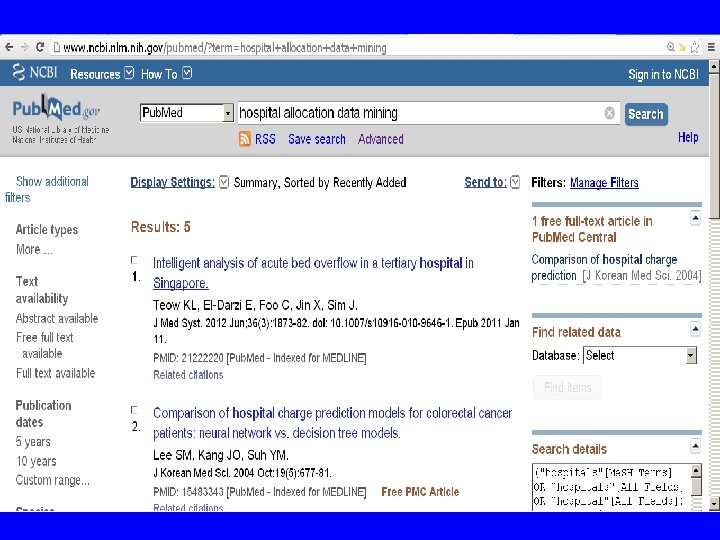720x540 pixels.
Task: Click the PubMed.gov logo
Action: pyautogui.click(x=56, y=109)
